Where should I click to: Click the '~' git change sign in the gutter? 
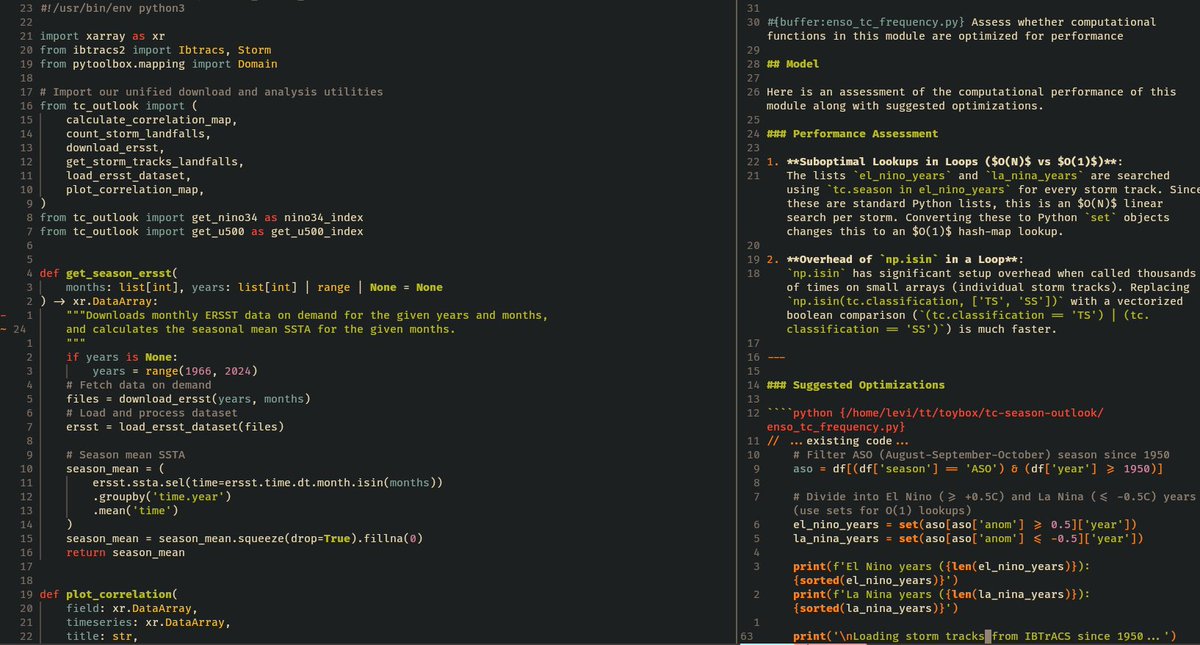(4, 329)
